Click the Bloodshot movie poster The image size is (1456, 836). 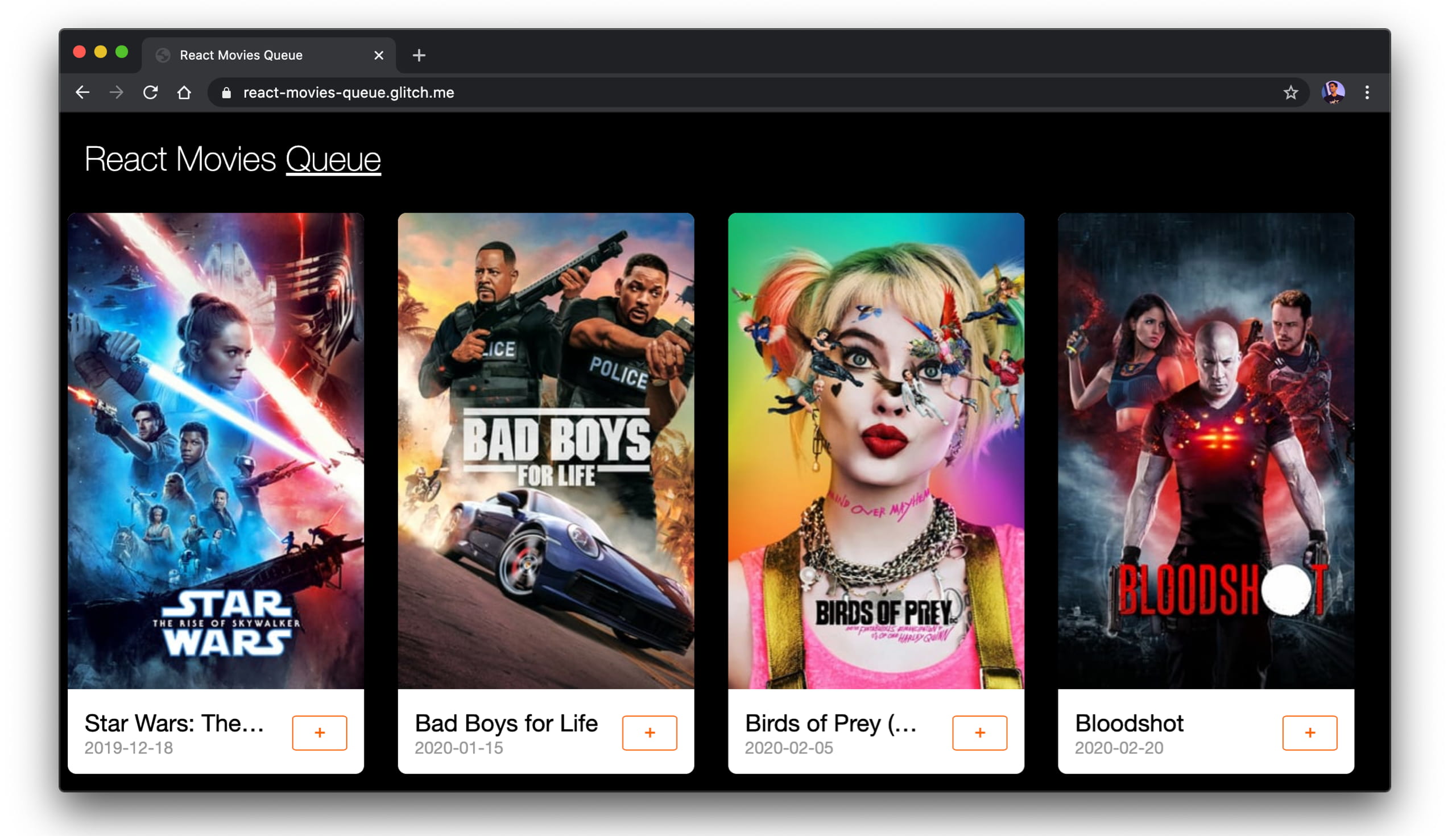coord(1206,450)
